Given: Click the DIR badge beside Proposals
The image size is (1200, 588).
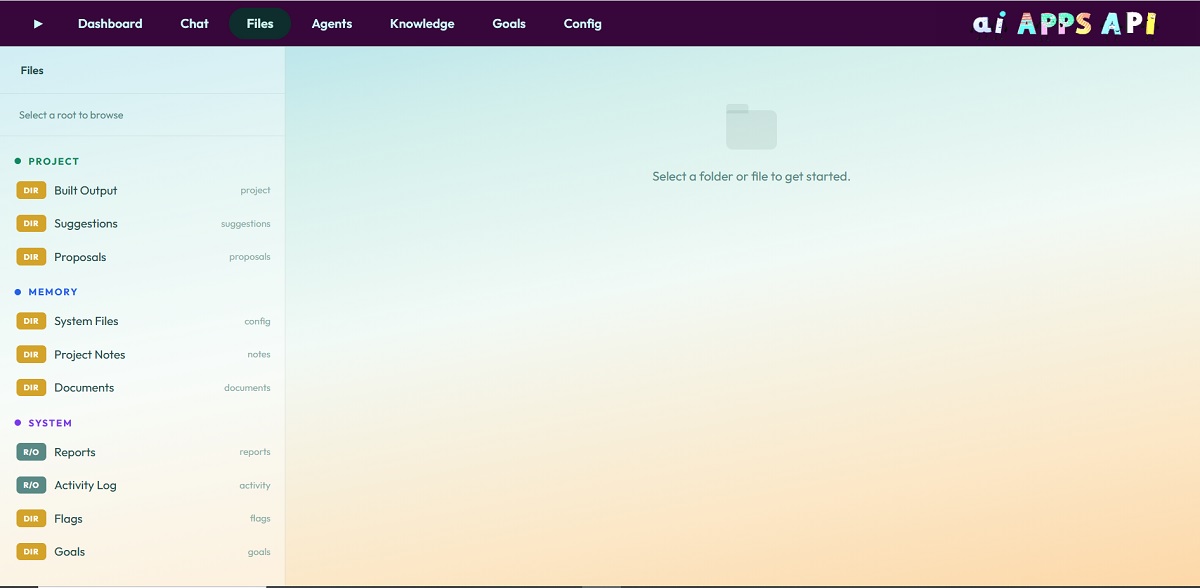Looking at the screenshot, I should (31, 257).
